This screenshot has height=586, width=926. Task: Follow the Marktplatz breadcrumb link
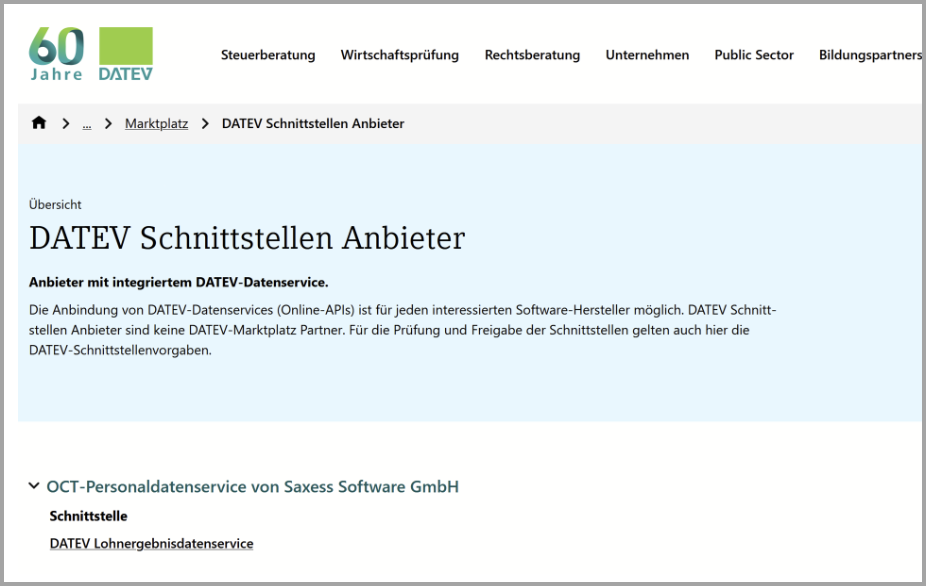click(x=156, y=123)
